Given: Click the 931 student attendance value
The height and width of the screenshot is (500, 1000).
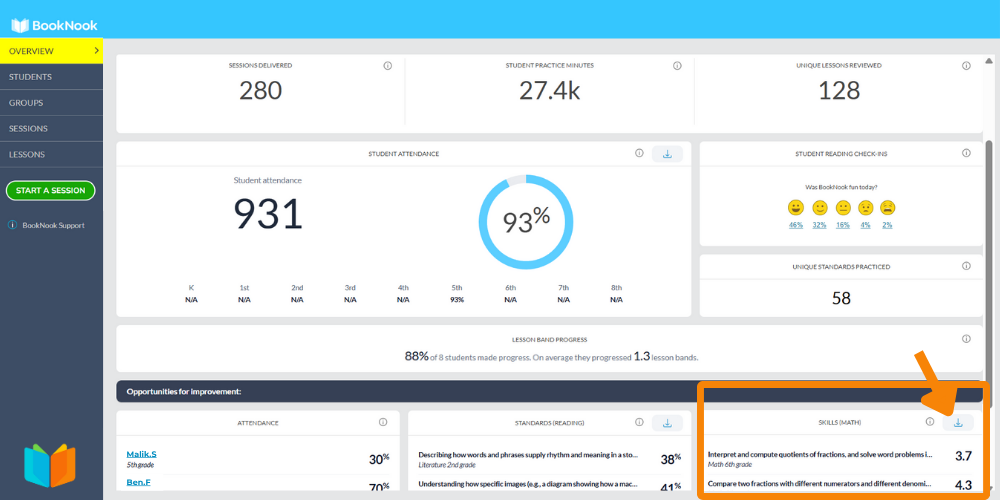Looking at the screenshot, I should point(268,214).
